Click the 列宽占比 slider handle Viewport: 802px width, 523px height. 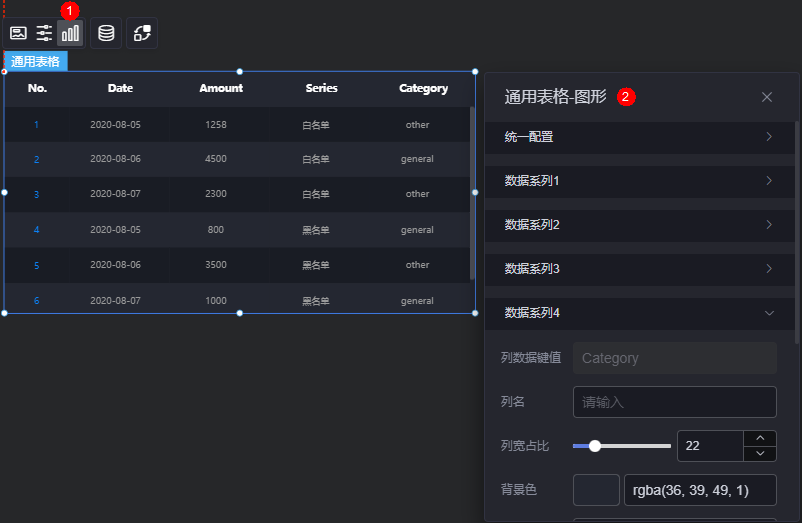tap(594, 446)
